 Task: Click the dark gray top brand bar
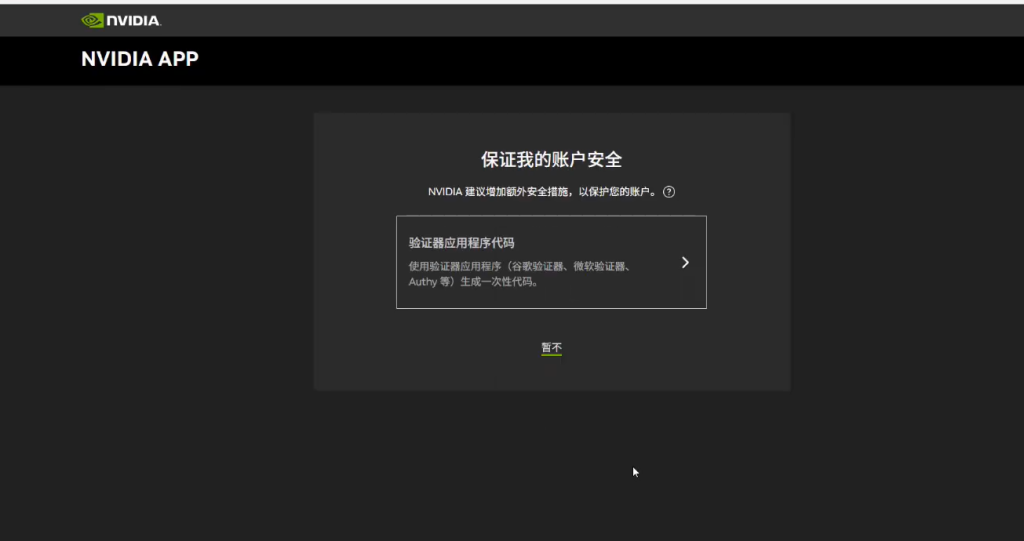(x=600, y=20)
